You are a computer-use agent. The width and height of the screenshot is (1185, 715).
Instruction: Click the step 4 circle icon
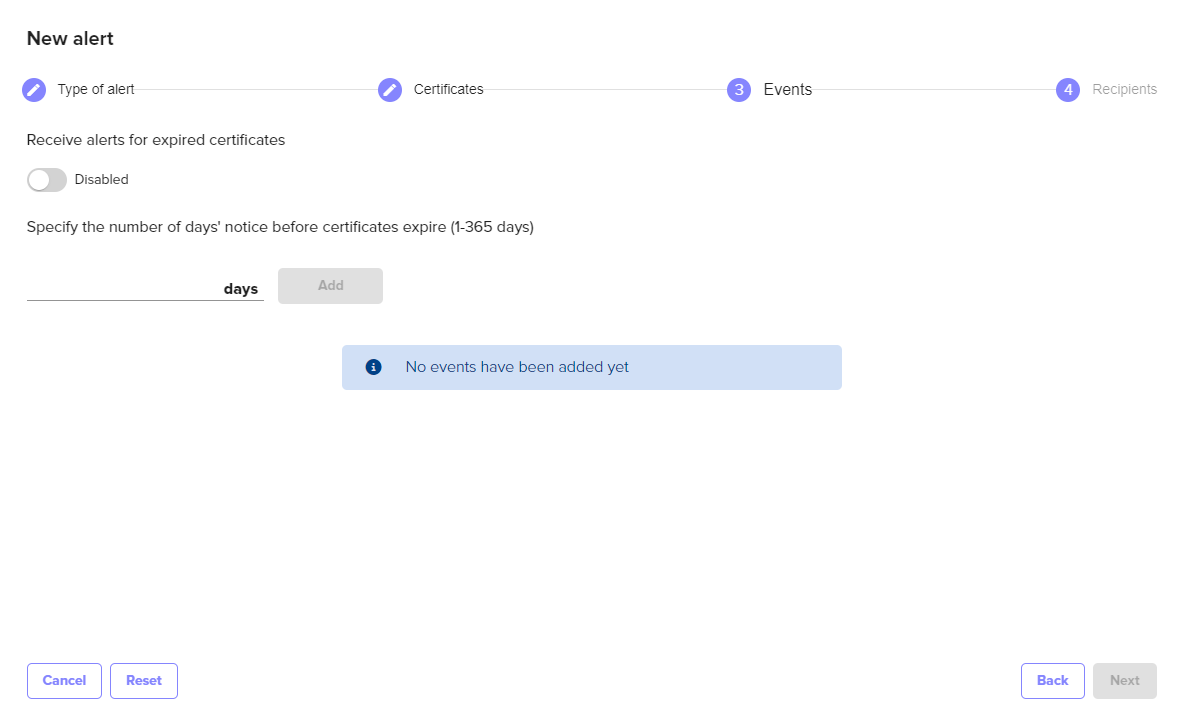tap(1068, 90)
